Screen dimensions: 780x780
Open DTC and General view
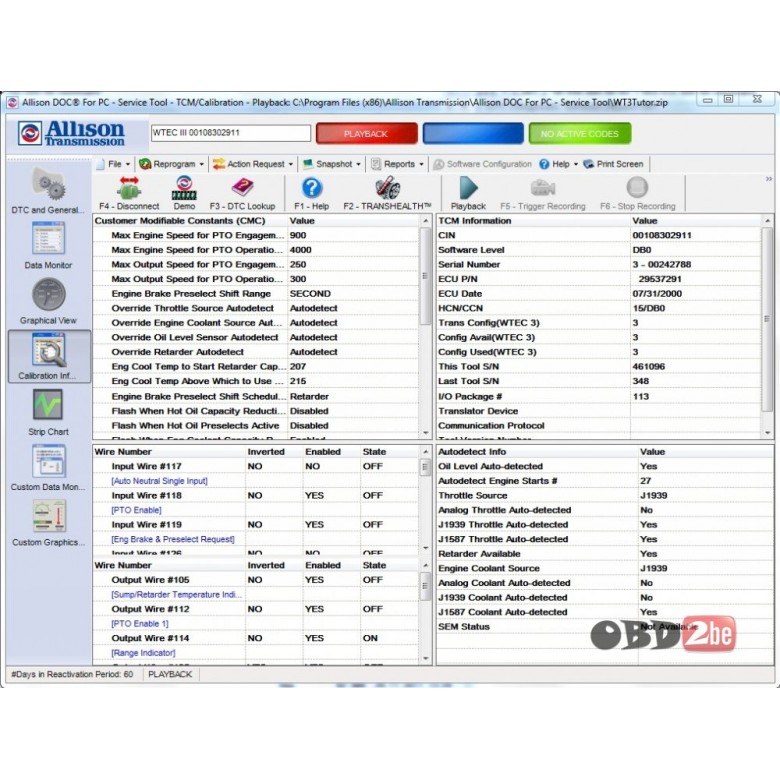pyautogui.click(x=48, y=191)
